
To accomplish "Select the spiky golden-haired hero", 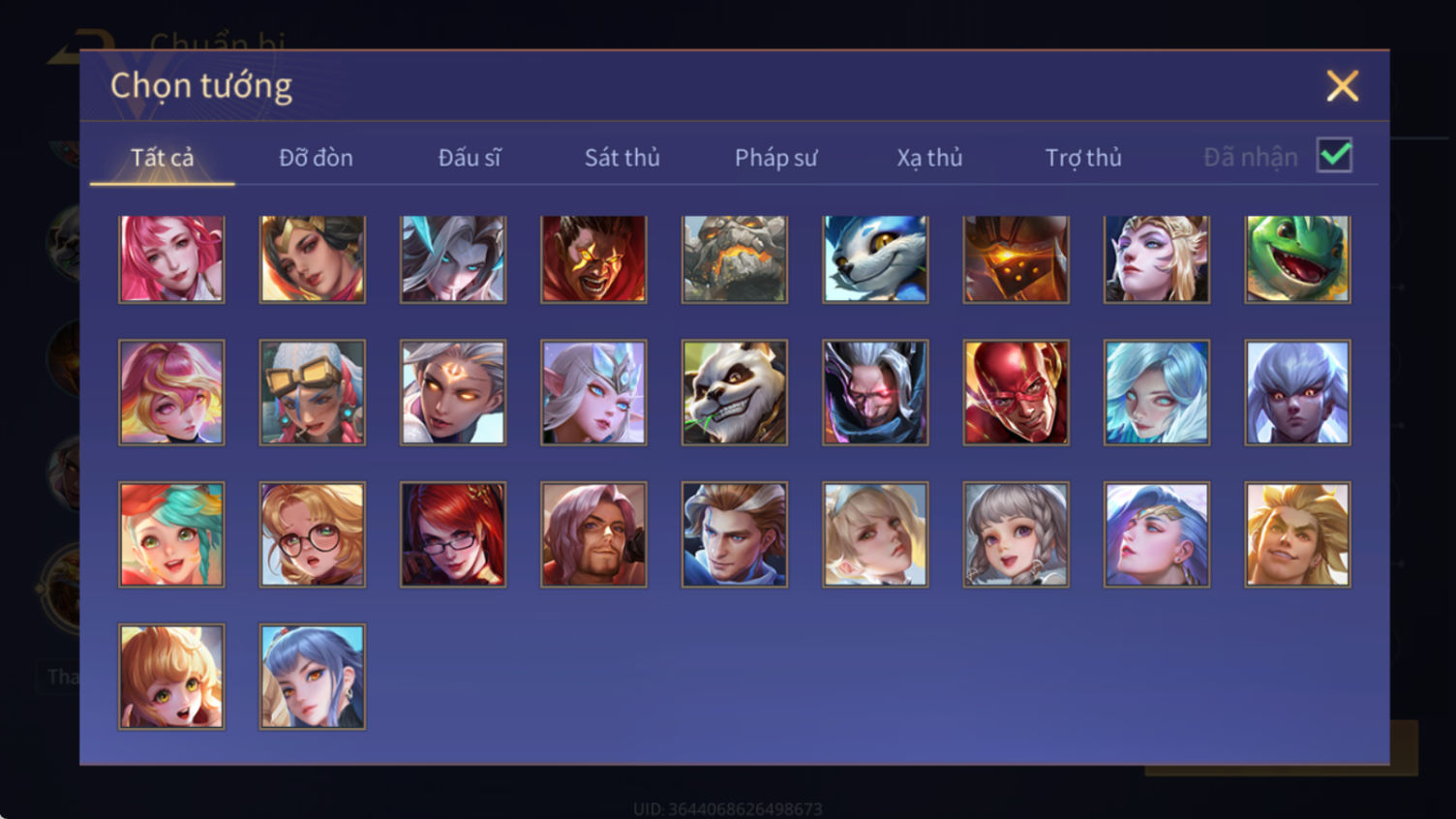I will coord(1297,534).
